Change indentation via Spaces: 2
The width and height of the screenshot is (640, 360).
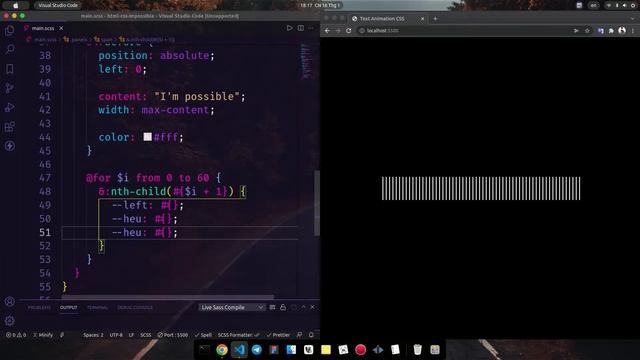93,335
